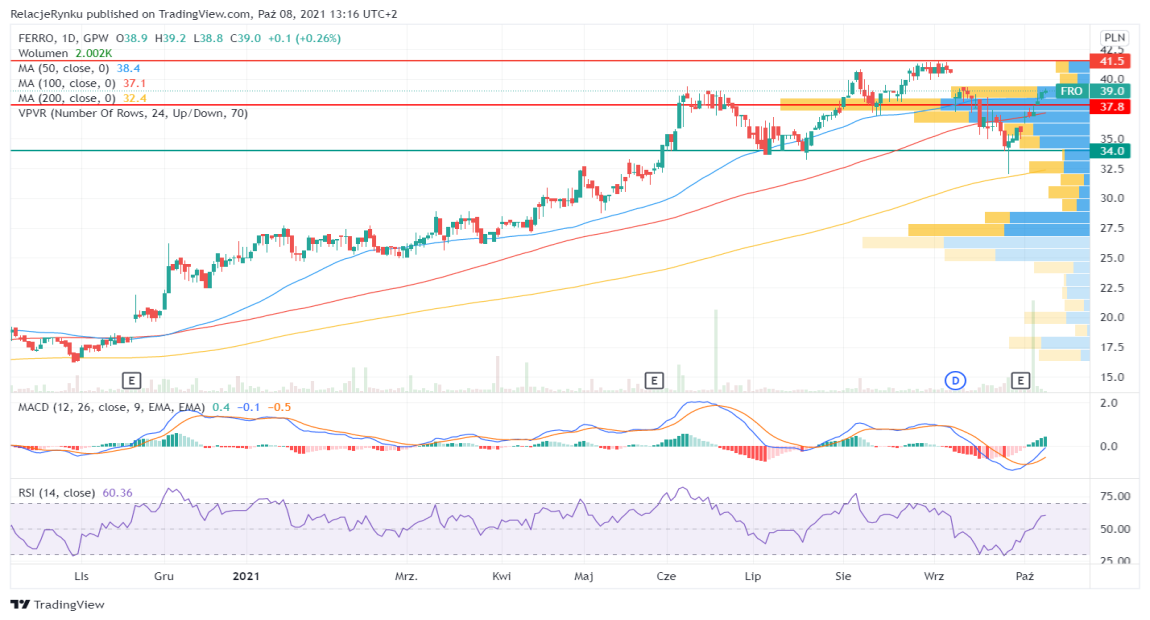Select the MA (200, close, 0) legend
The width and height of the screenshot is (1150, 620).
tap(68, 98)
